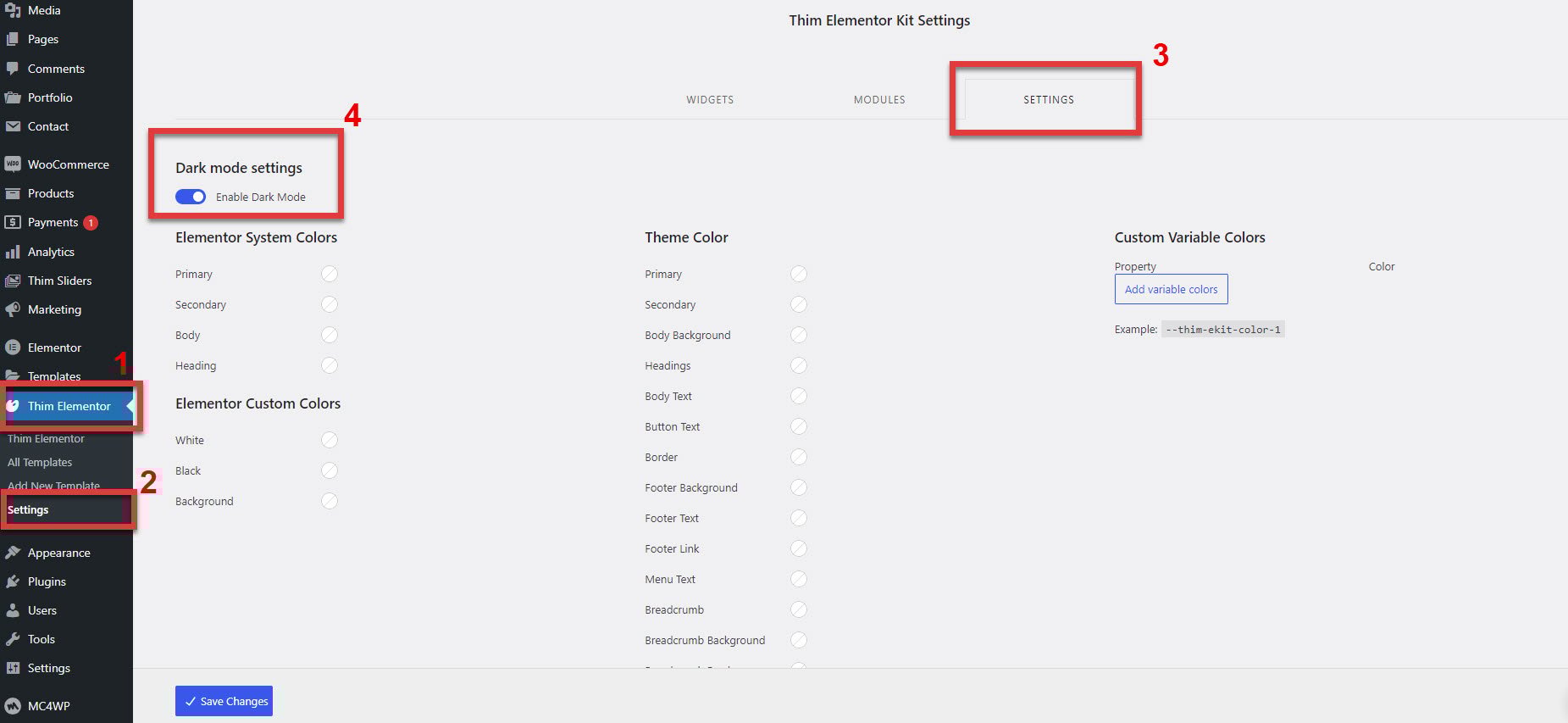
Task: Choose Add New Template submenu item
Action: [53, 486]
